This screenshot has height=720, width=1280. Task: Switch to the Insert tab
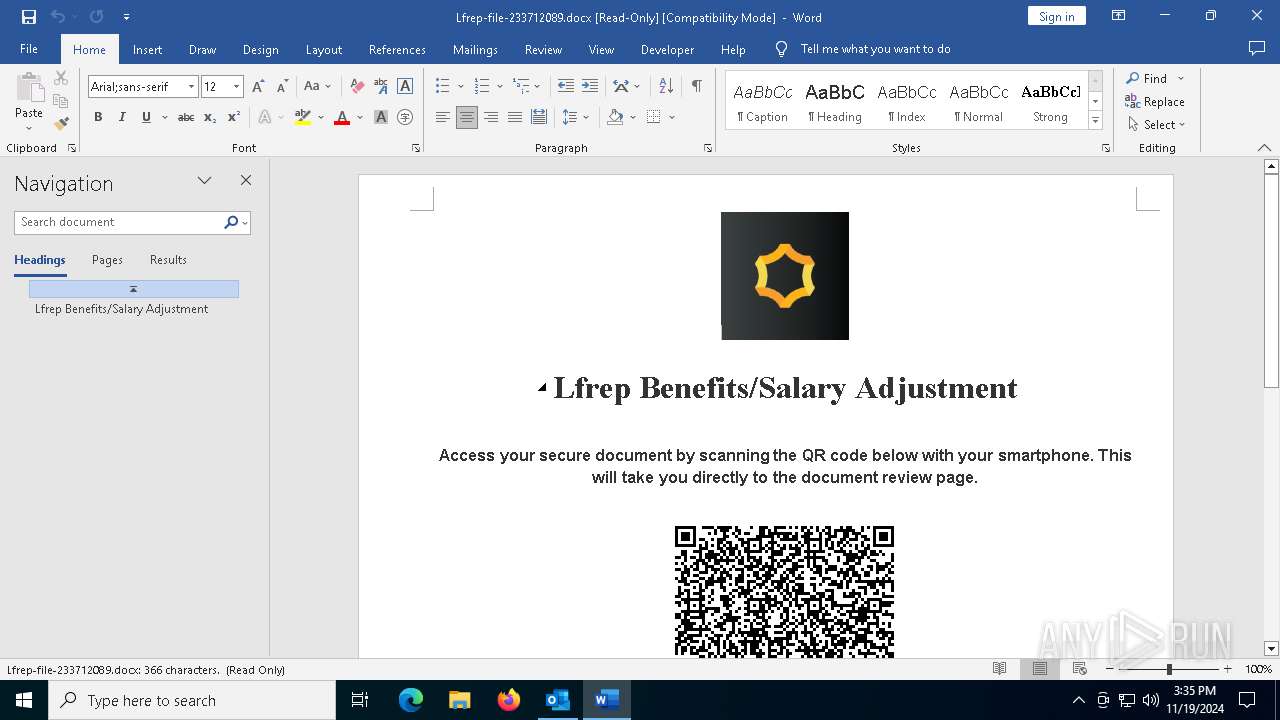pos(147,49)
